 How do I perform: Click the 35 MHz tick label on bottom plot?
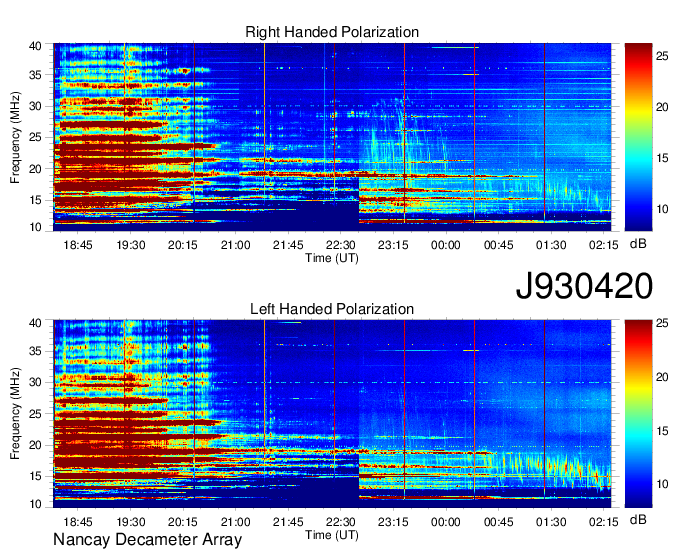[x=35, y=351]
